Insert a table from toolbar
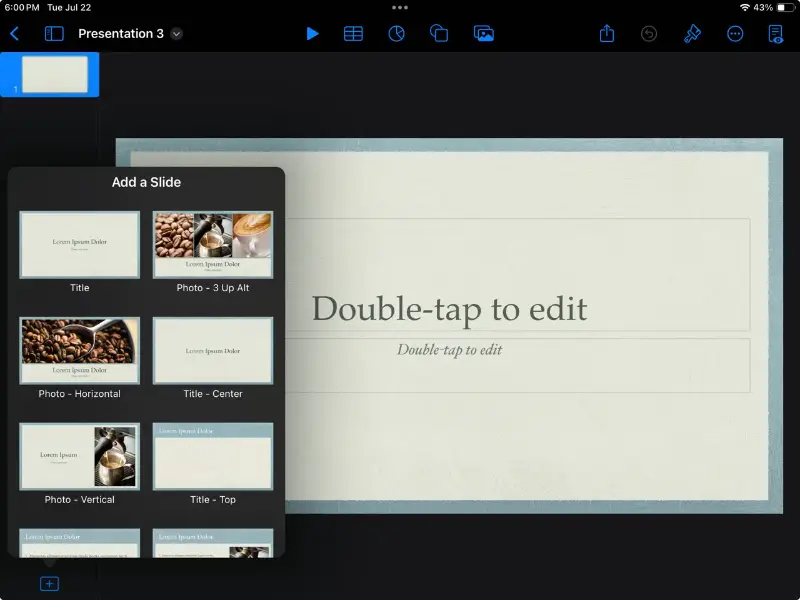This screenshot has width=800, height=600. tap(353, 34)
